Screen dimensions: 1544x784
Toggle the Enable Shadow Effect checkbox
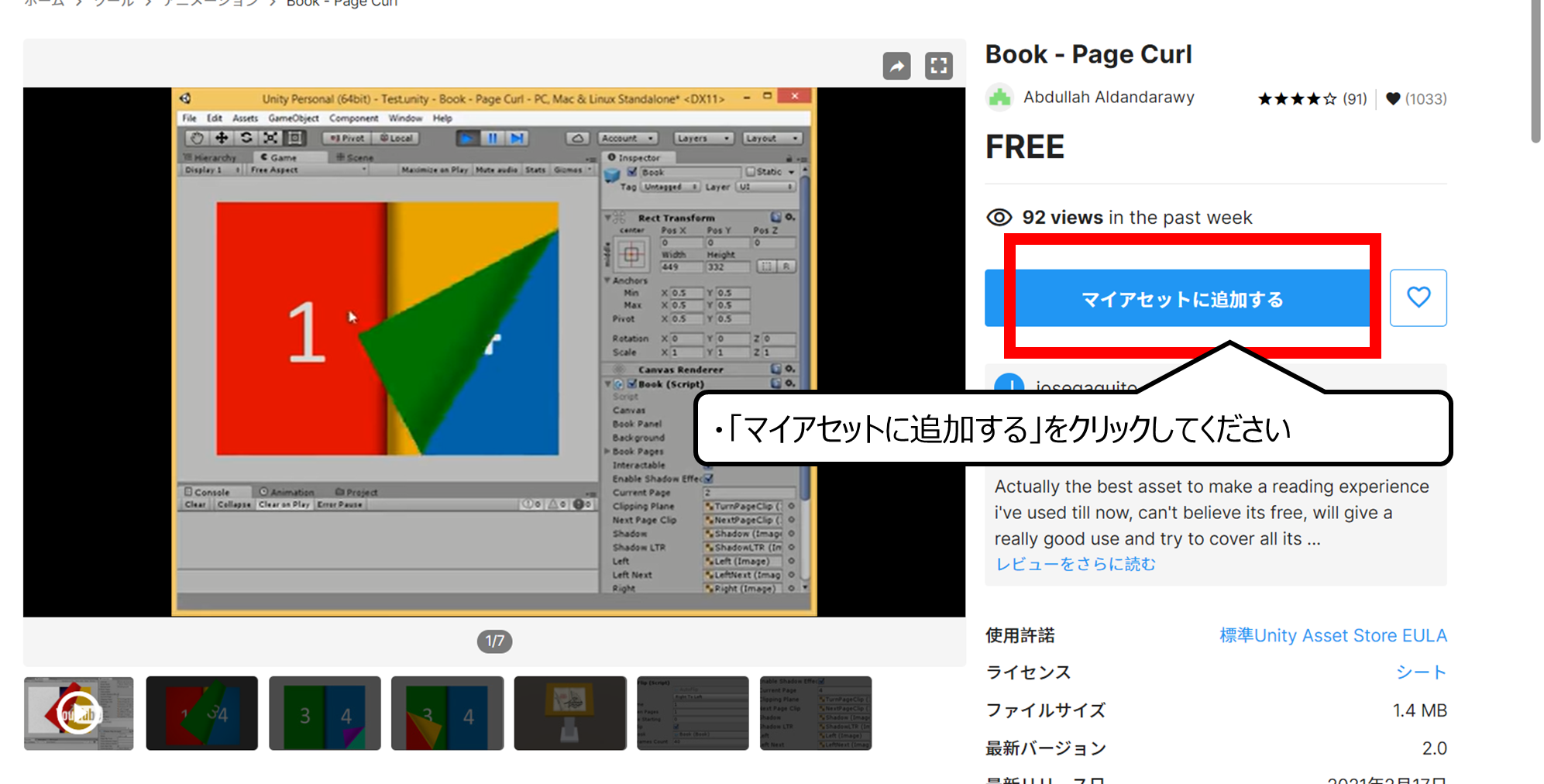[708, 479]
